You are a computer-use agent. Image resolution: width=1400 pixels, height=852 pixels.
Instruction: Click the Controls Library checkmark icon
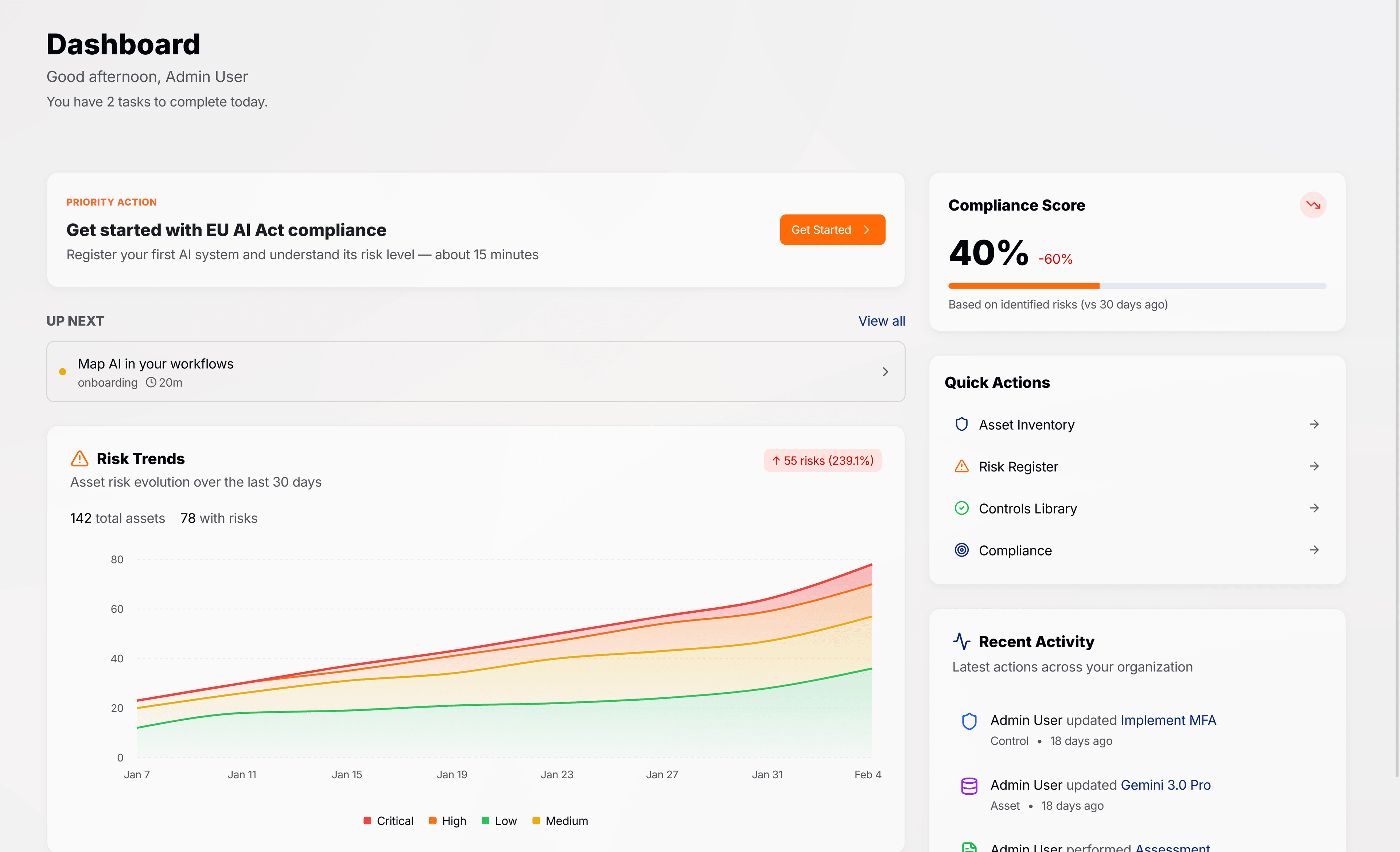961,508
